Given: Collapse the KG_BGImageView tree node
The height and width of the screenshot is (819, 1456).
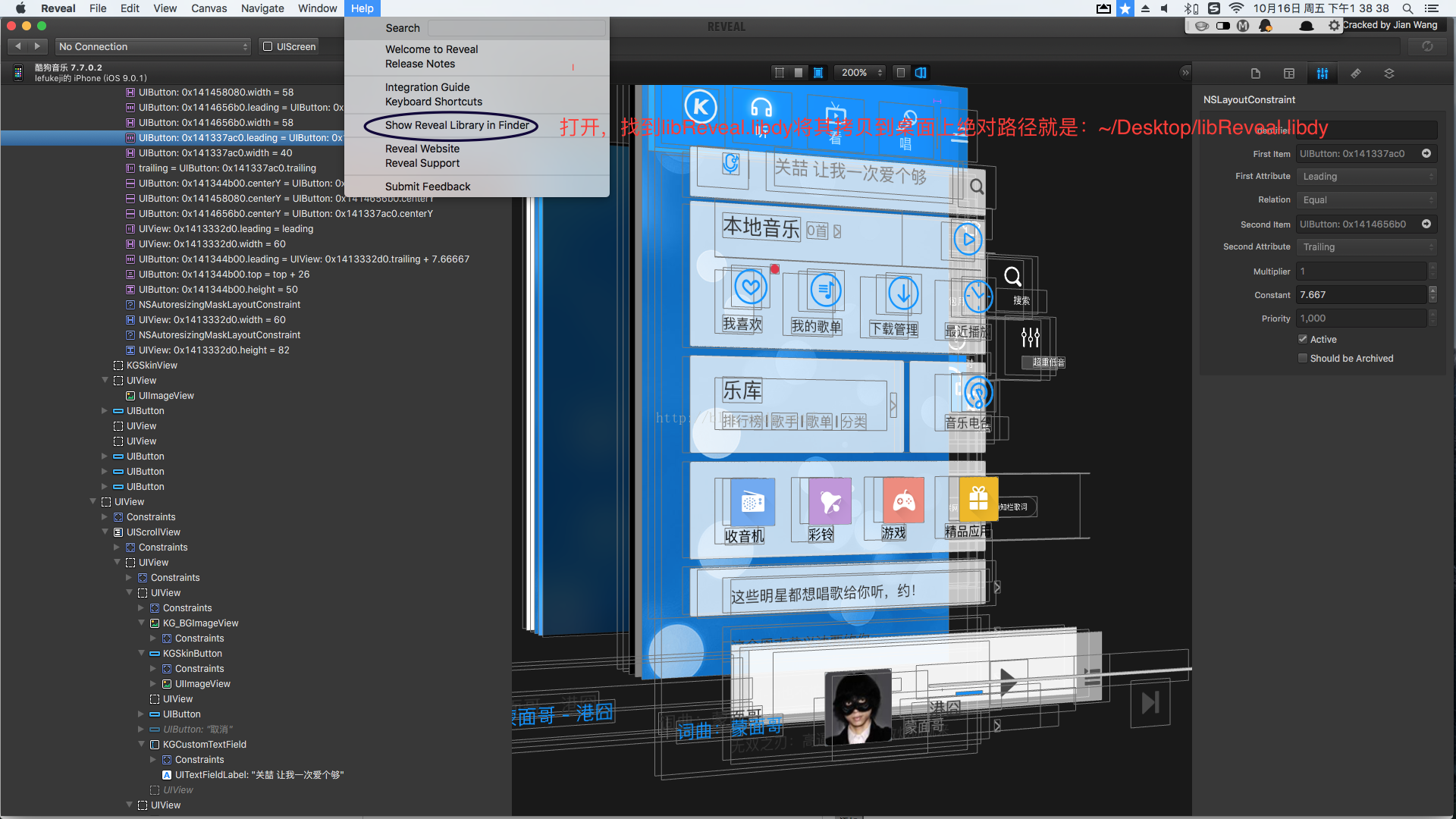Looking at the screenshot, I should pos(141,623).
